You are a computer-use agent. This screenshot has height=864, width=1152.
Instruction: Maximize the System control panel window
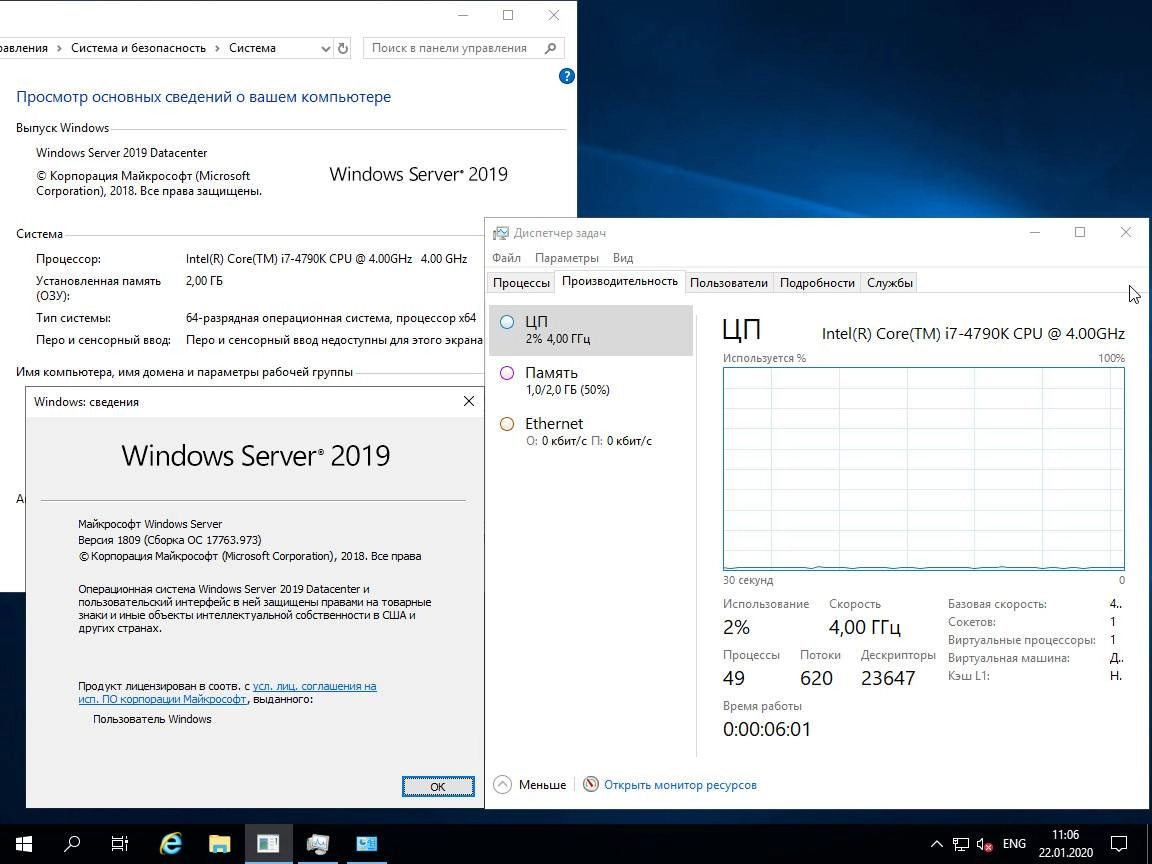[508, 15]
